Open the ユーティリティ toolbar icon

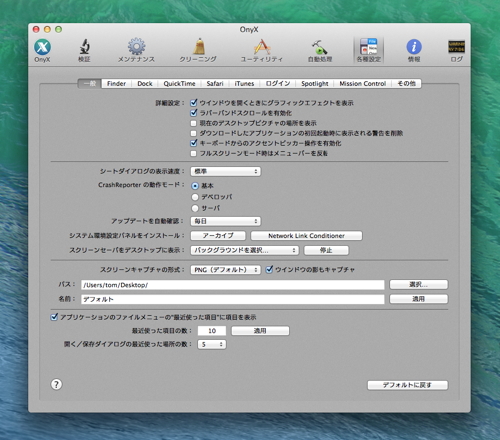coord(262,50)
